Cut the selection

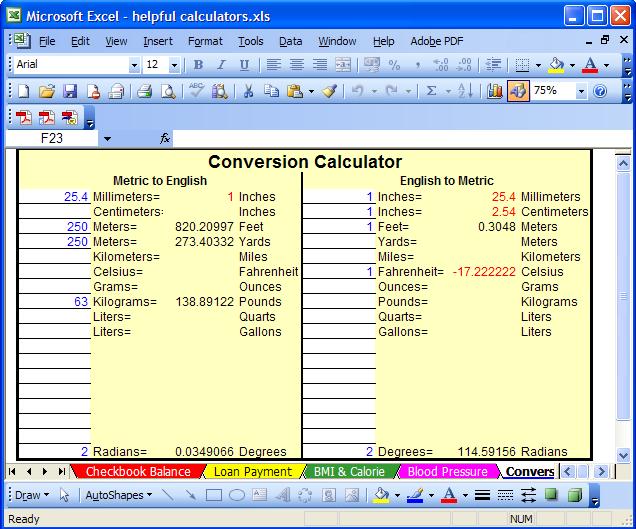click(x=248, y=91)
